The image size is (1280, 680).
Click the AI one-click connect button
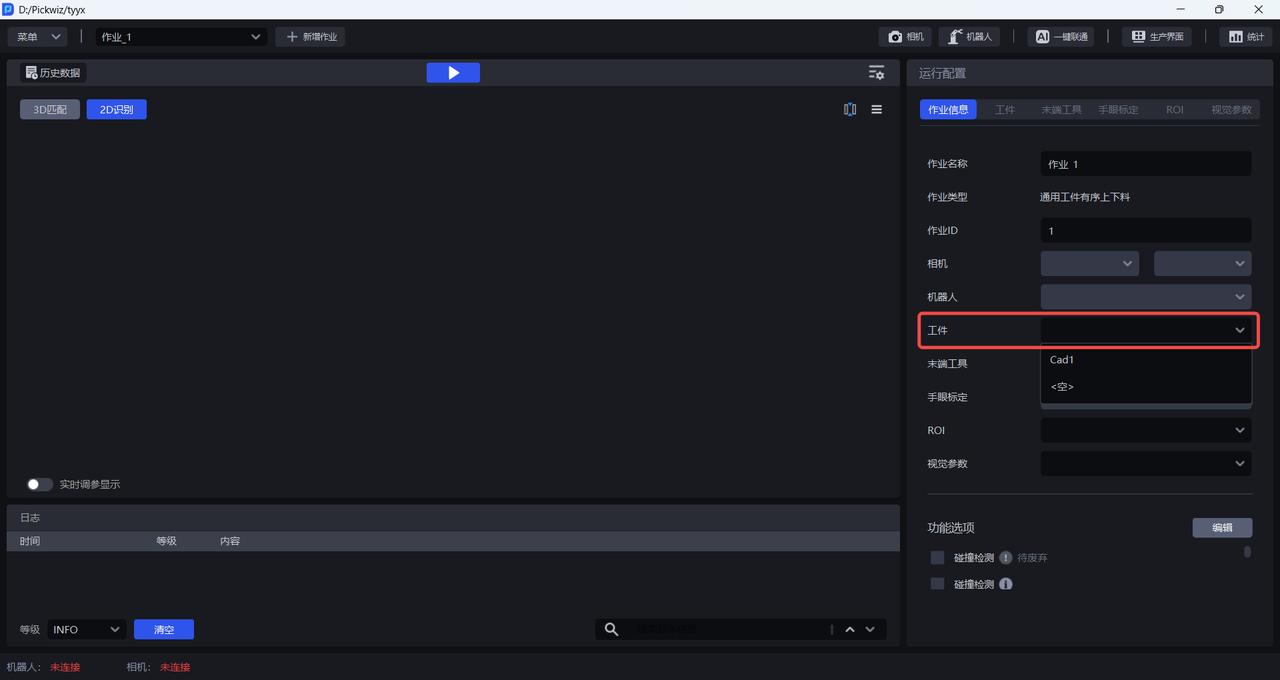pyautogui.click(x=1060, y=37)
